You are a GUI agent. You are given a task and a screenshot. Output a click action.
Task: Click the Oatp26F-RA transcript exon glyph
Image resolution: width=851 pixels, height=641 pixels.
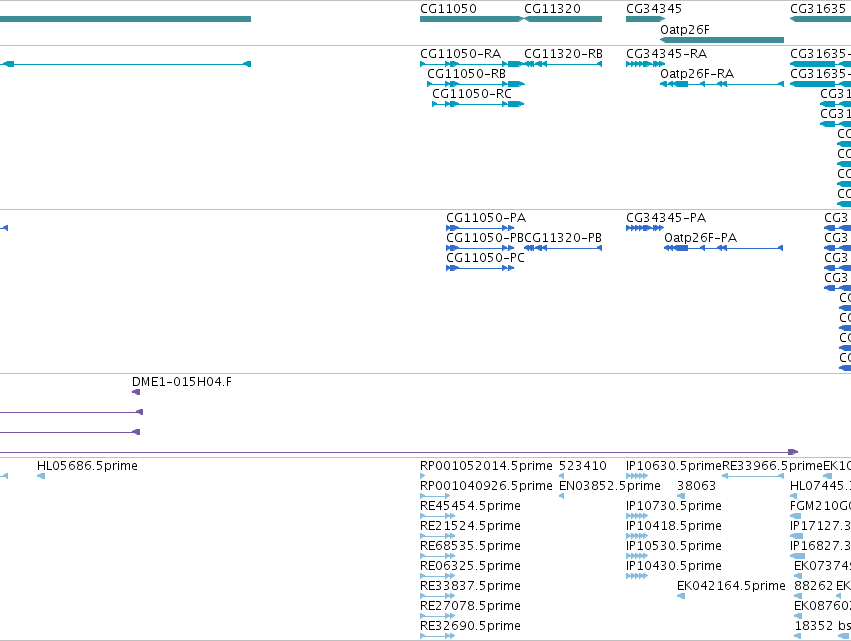click(722, 84)
